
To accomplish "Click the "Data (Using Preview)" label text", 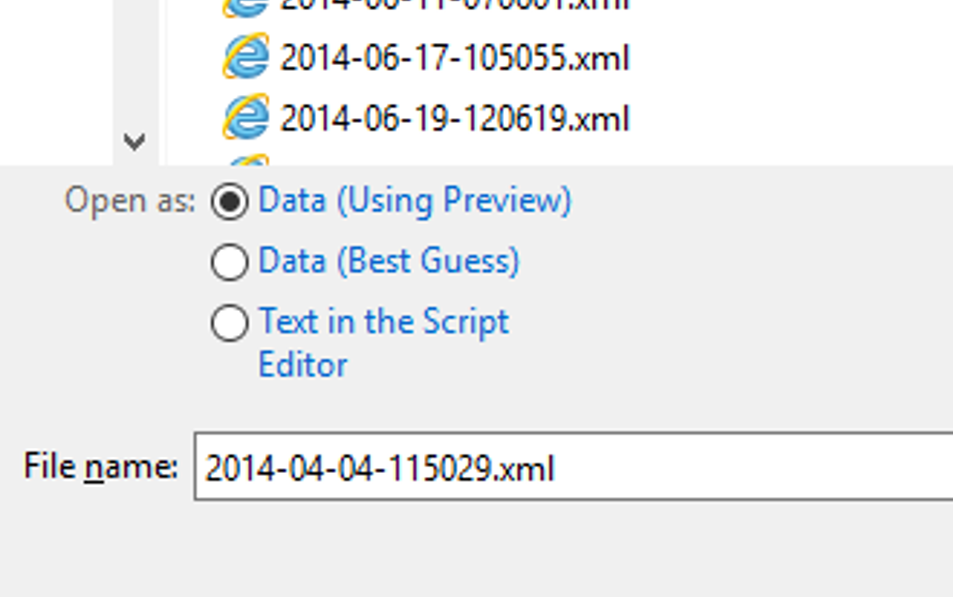I will click(414, 201).
